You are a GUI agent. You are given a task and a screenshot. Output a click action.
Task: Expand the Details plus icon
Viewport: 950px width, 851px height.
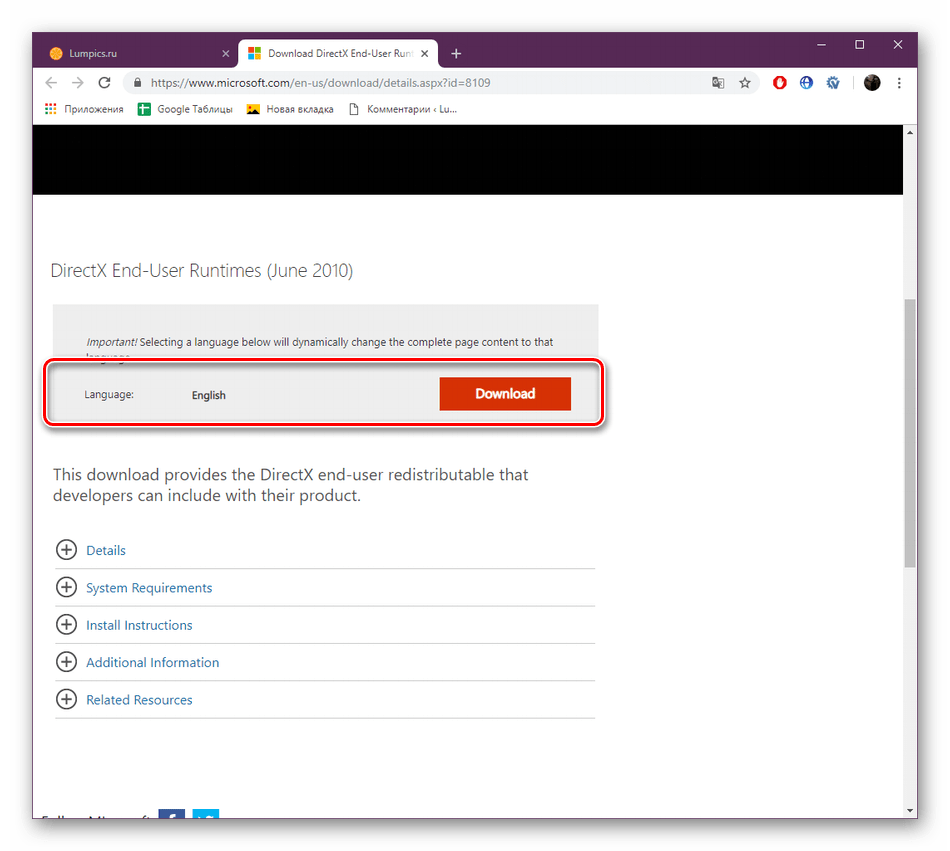[66, 550]
